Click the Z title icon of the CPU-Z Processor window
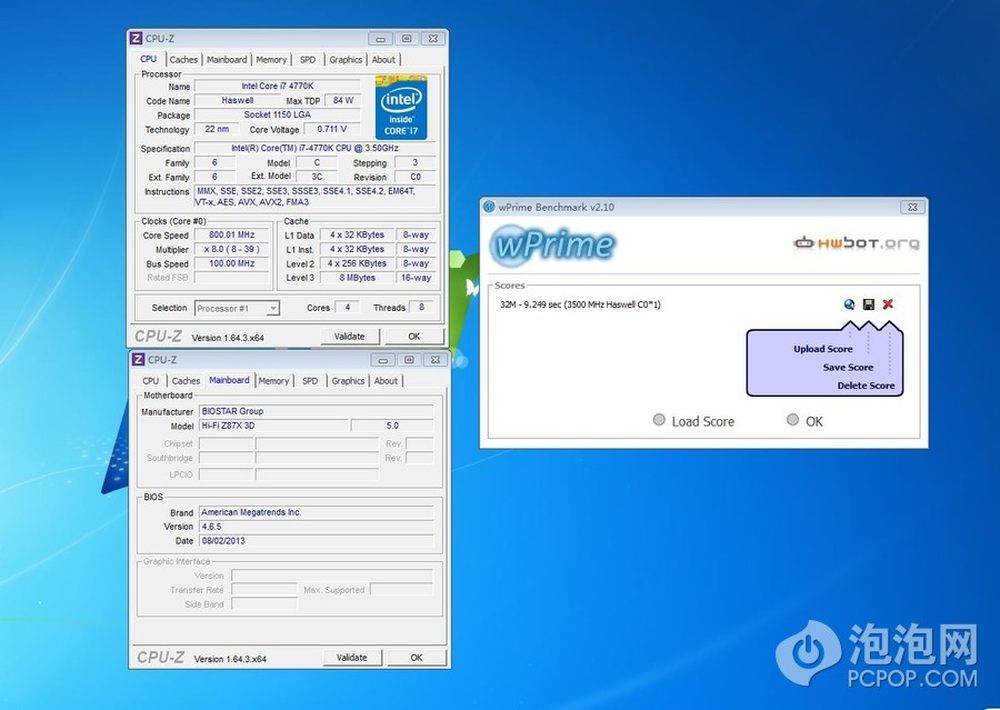Image resolution: width=1000 pixels, height=710 pixels. pos(136,38)
